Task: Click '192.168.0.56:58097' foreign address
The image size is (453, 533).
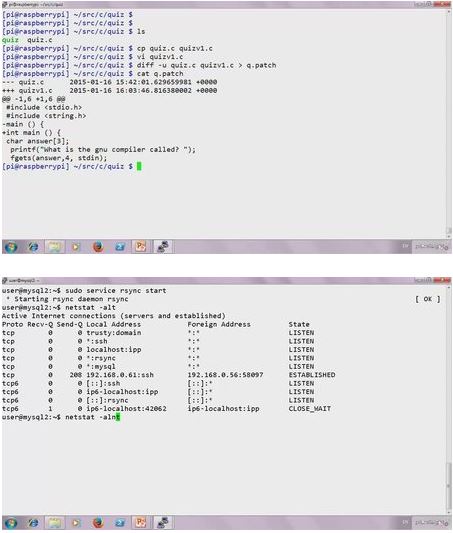Action: click(225, 375)
